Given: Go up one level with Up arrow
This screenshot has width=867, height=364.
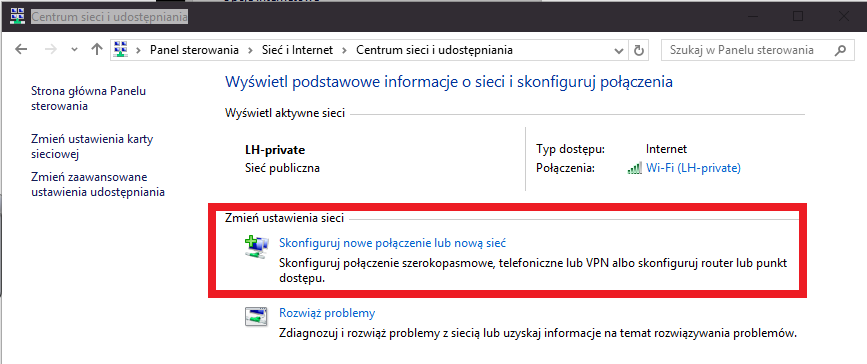Looking at the screenshot, I should tap(97, 50).
